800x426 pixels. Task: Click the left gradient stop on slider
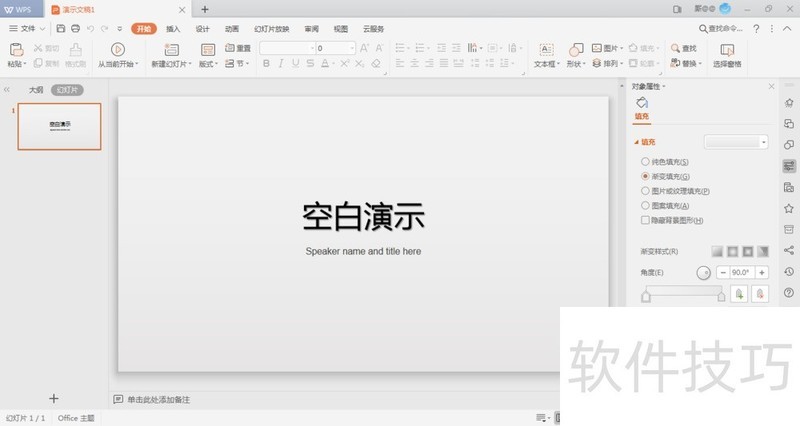[646, 296]
